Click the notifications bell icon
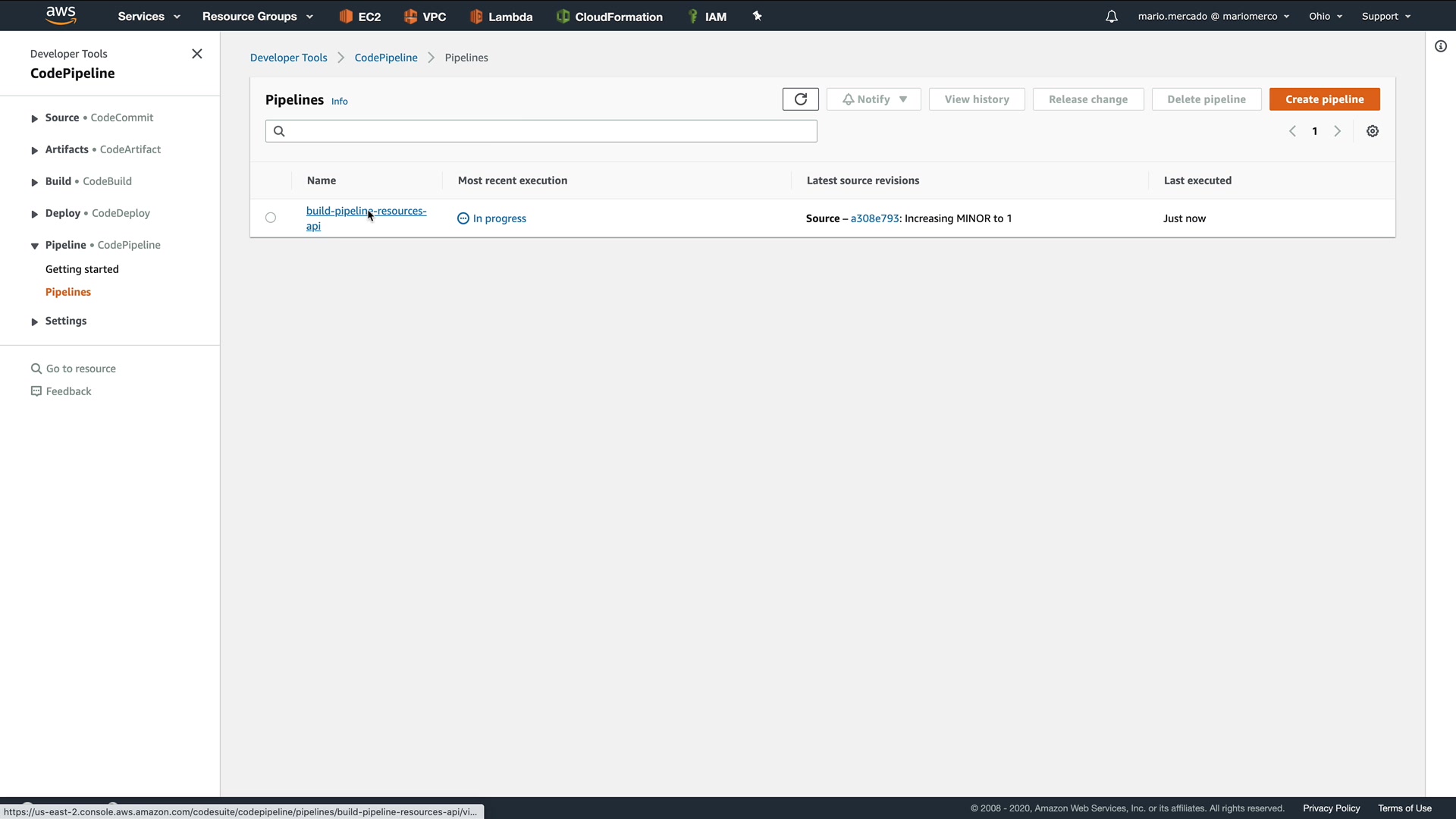 coord(1111,16)
